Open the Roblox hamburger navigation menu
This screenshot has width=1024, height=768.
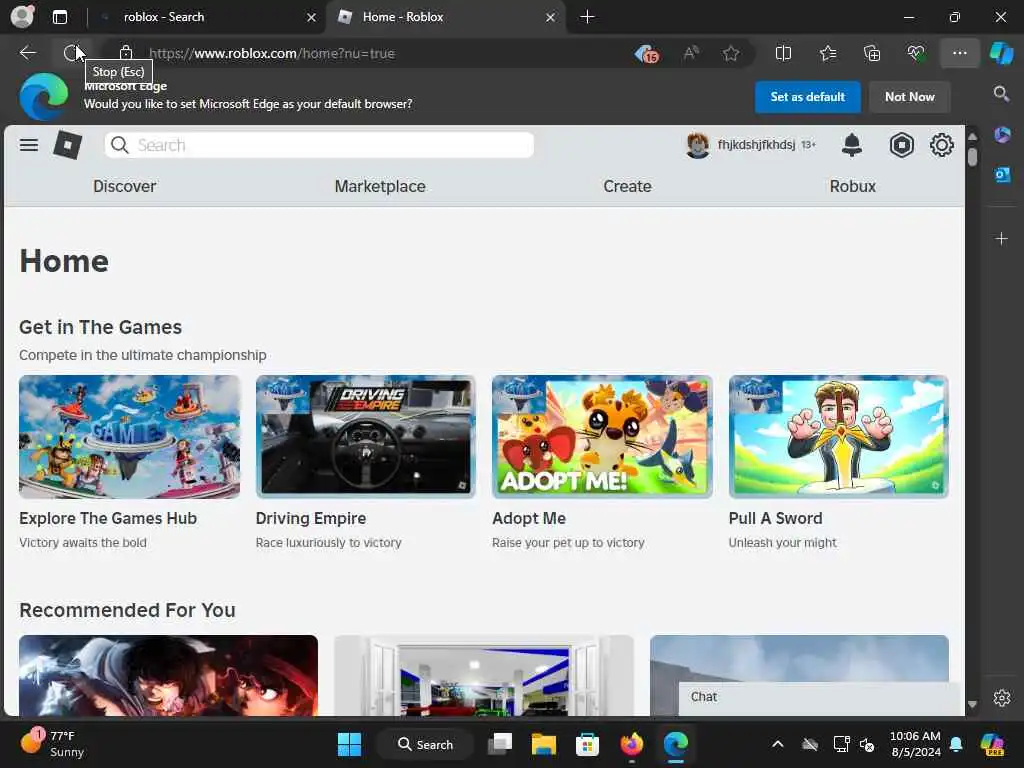(x=29, y=145)
